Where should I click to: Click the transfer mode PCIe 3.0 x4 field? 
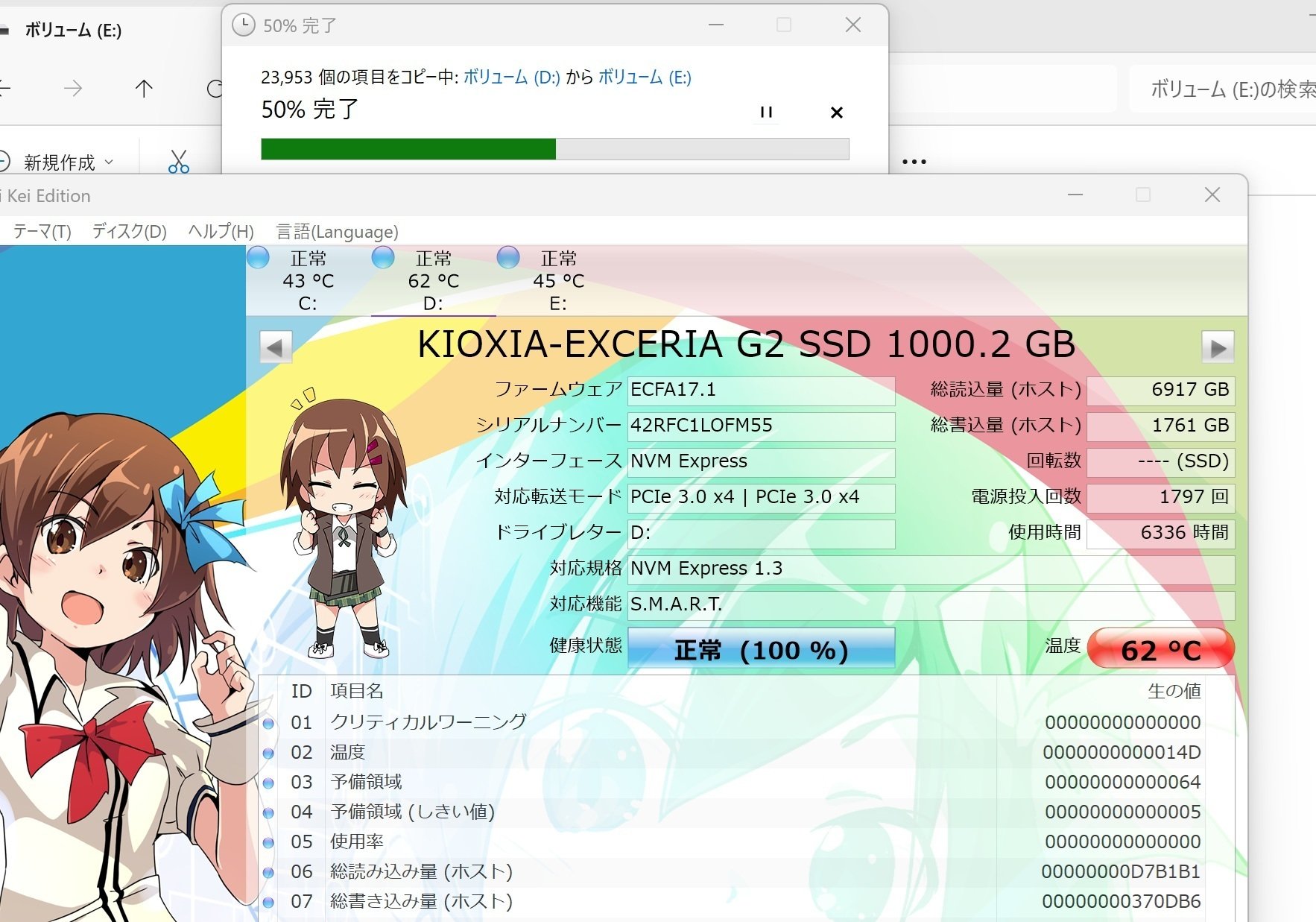click(761, 497)
